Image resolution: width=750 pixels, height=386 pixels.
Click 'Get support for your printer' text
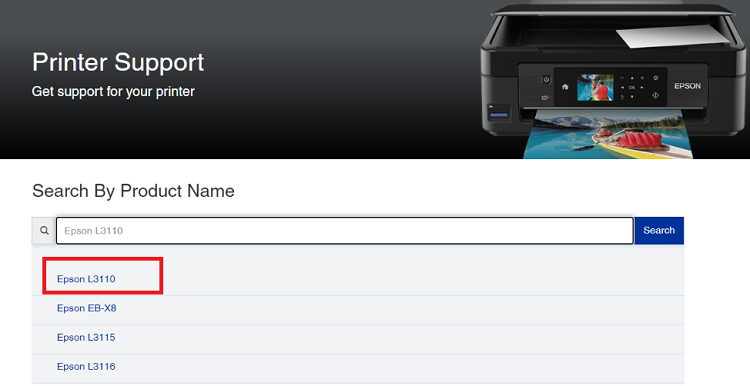point(113,91)
